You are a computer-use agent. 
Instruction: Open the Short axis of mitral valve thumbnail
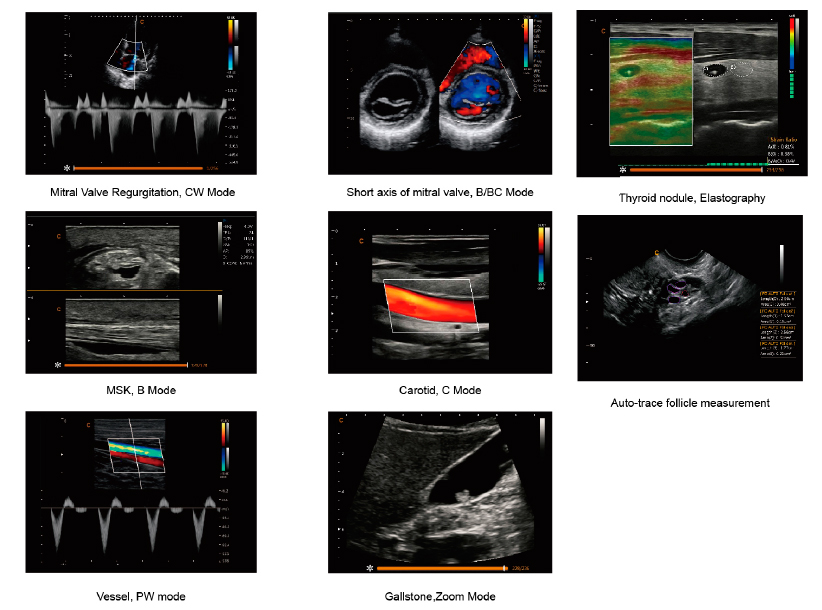[440, 94]
